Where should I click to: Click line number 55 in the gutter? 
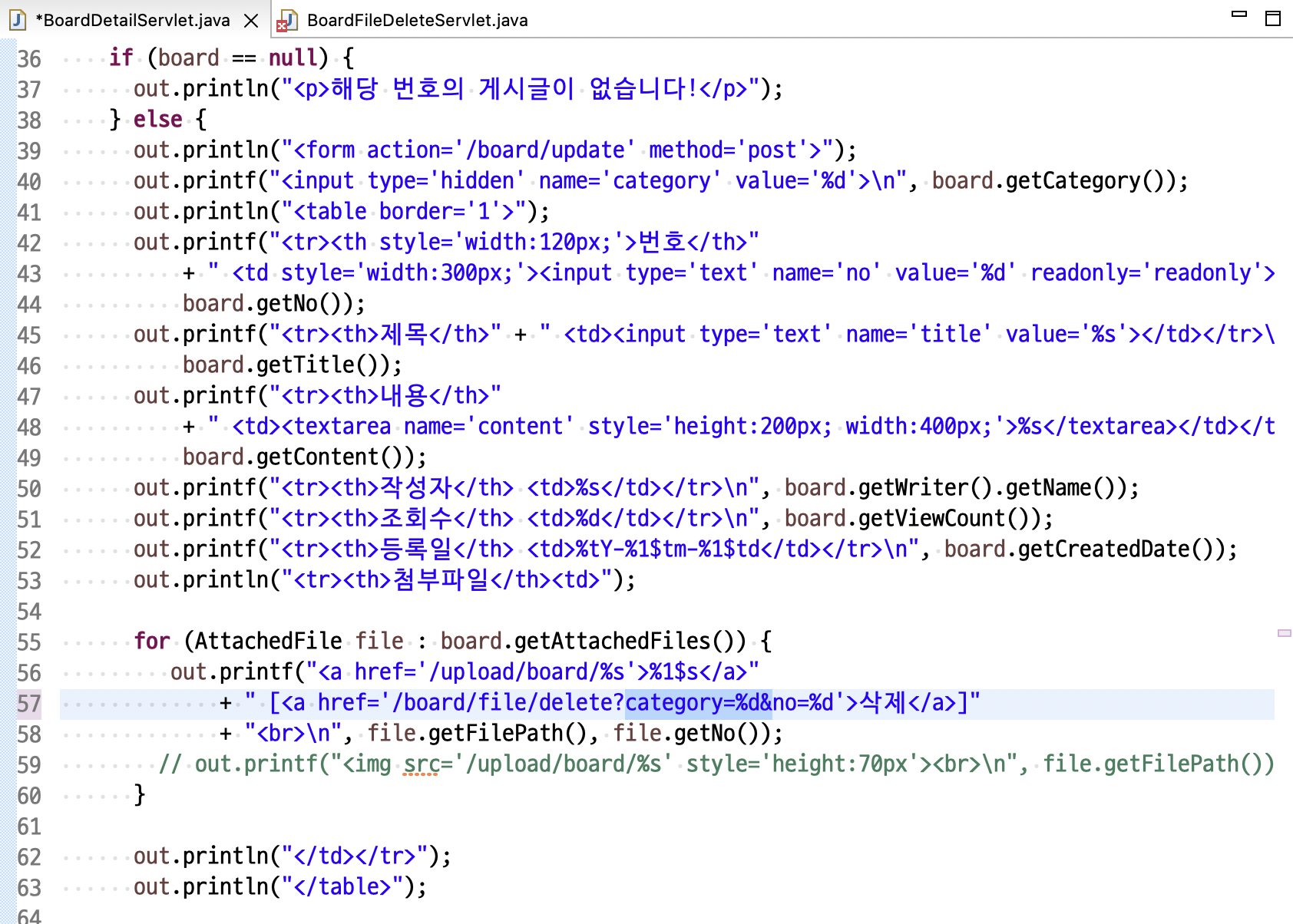coord(29,642)
